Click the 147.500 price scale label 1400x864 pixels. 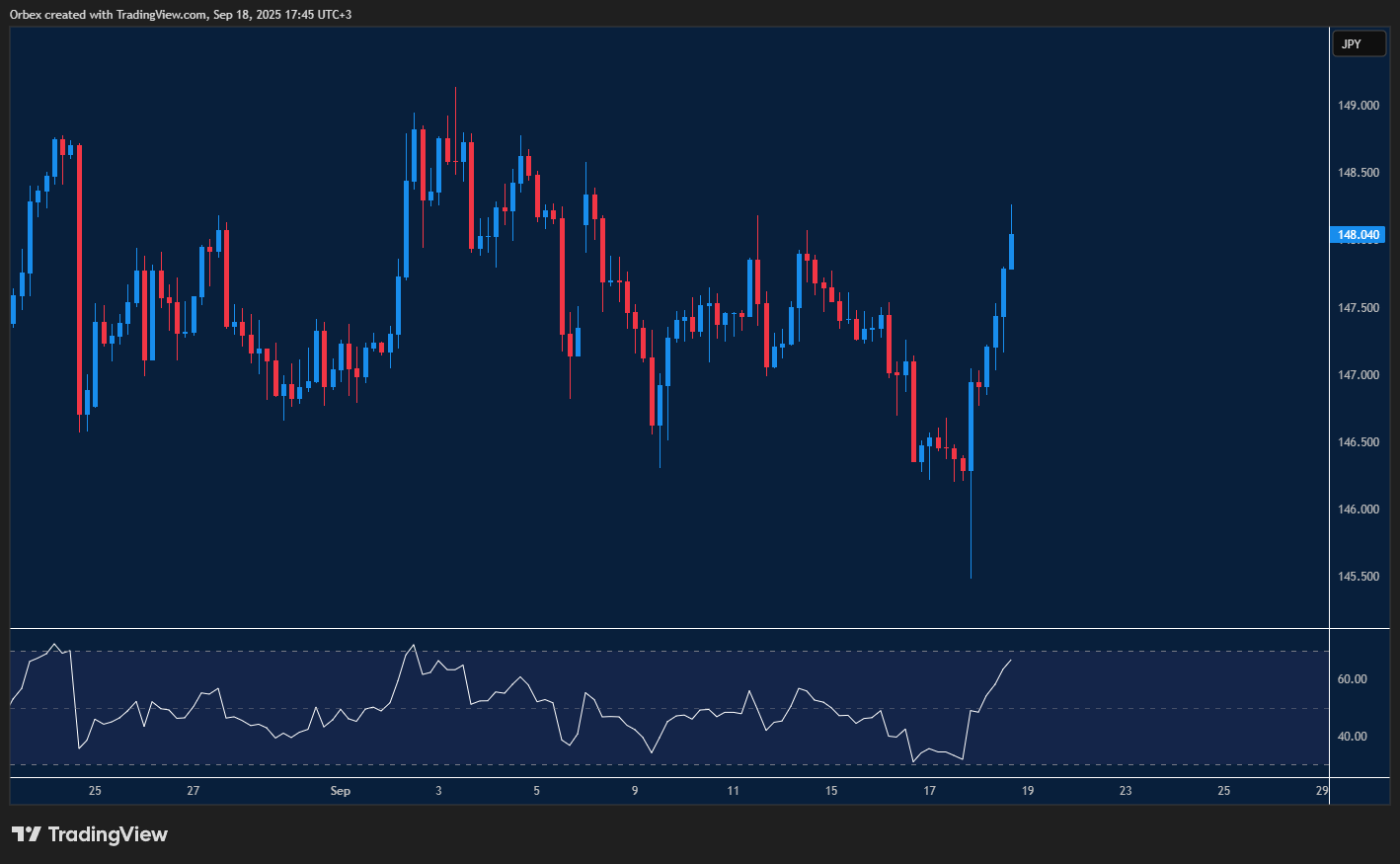coord(1359,308)
